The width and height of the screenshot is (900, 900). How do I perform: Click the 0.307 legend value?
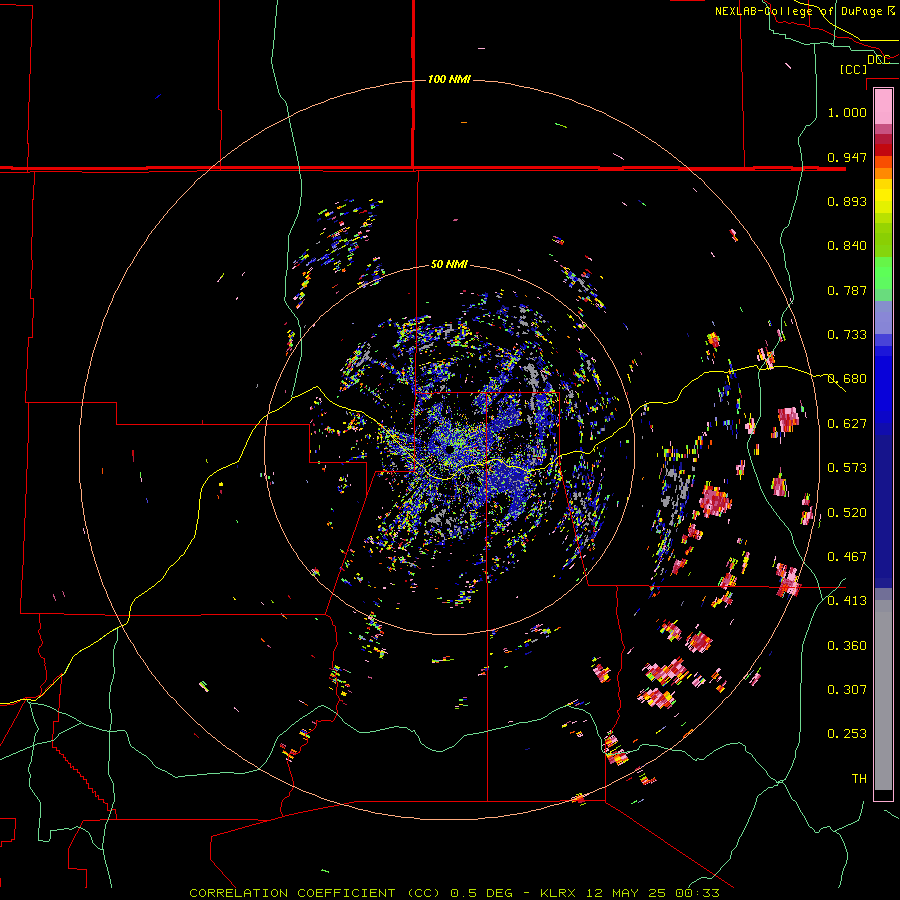847,689
